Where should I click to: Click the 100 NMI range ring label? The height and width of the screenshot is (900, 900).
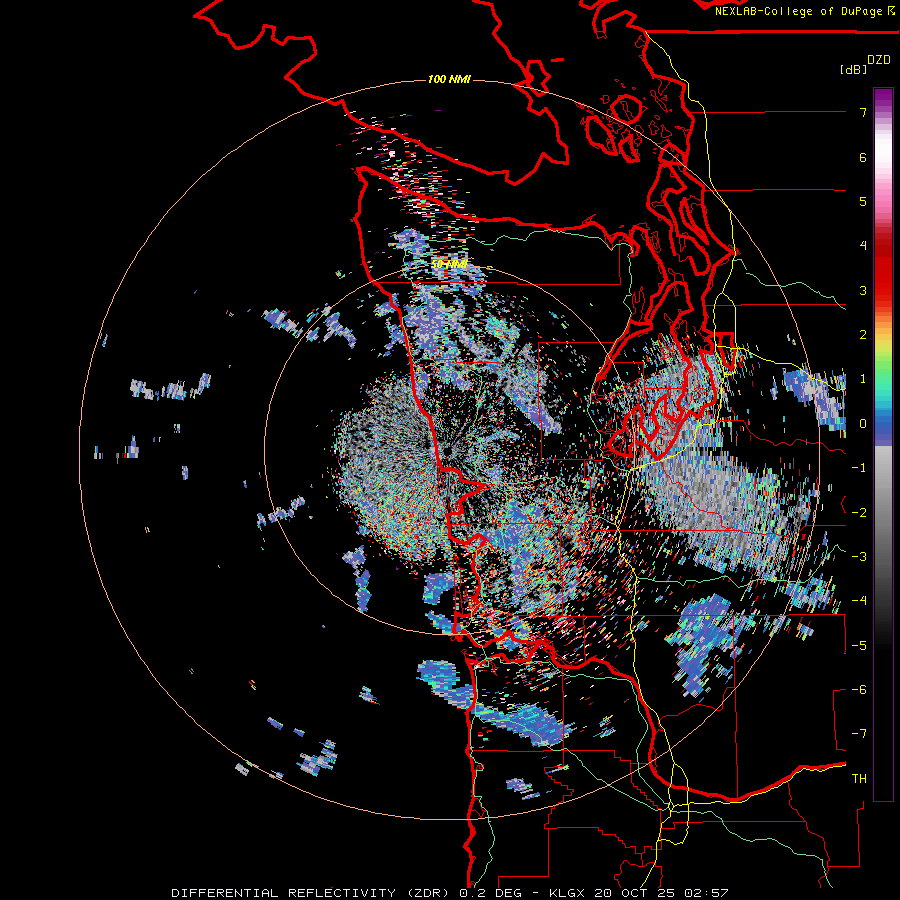(449, 79)
